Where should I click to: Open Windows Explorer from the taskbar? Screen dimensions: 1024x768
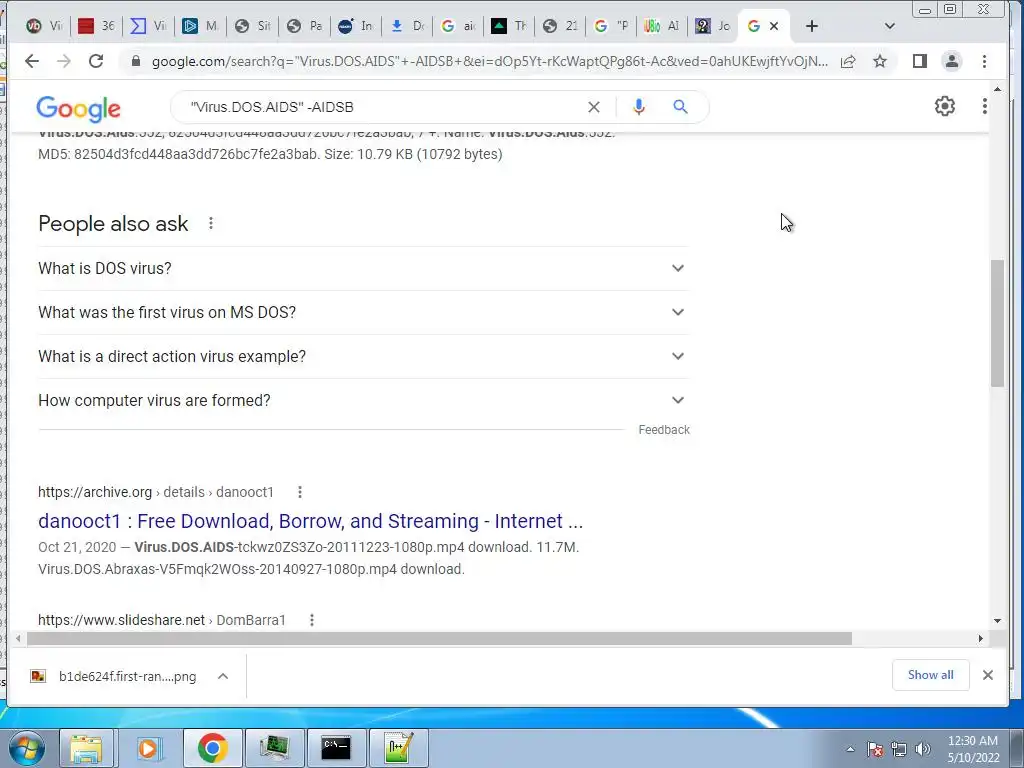click(86, 748)
